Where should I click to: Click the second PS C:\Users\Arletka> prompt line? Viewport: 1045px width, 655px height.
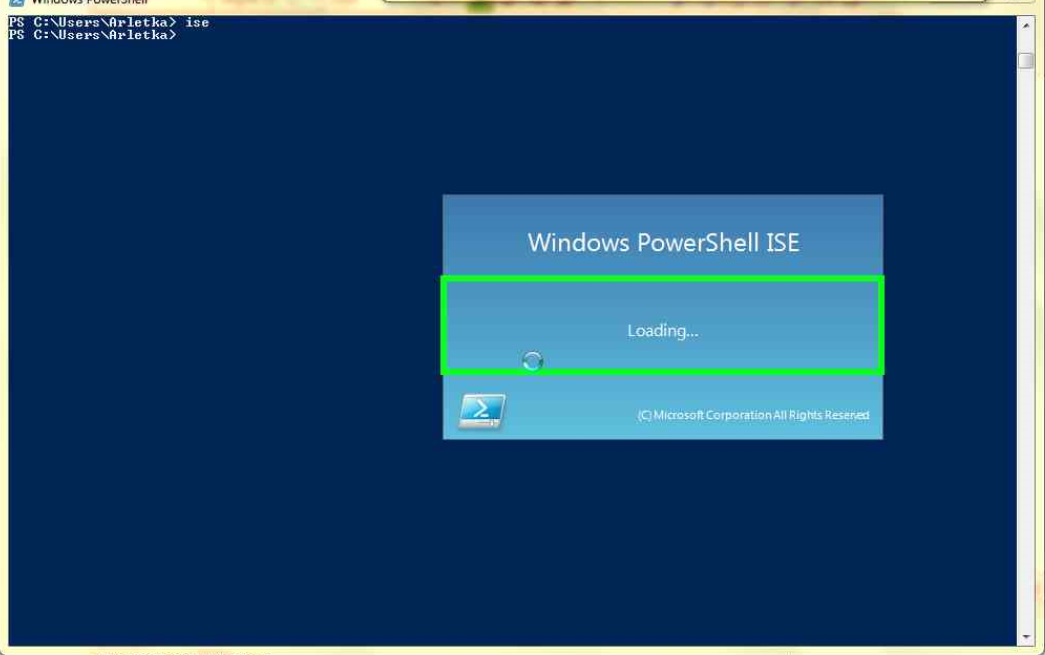point(93,35)
